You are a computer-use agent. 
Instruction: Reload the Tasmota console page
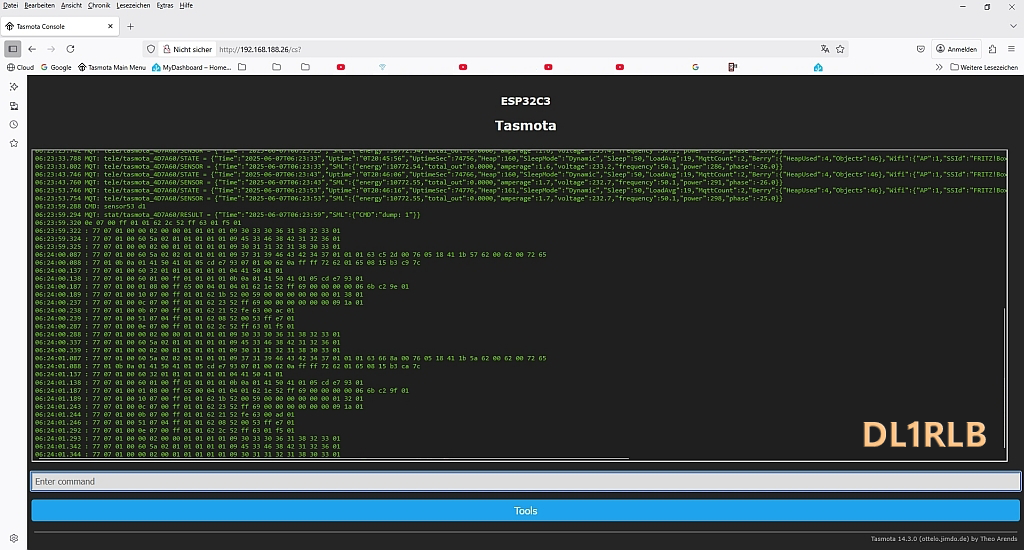click(71, 49)
